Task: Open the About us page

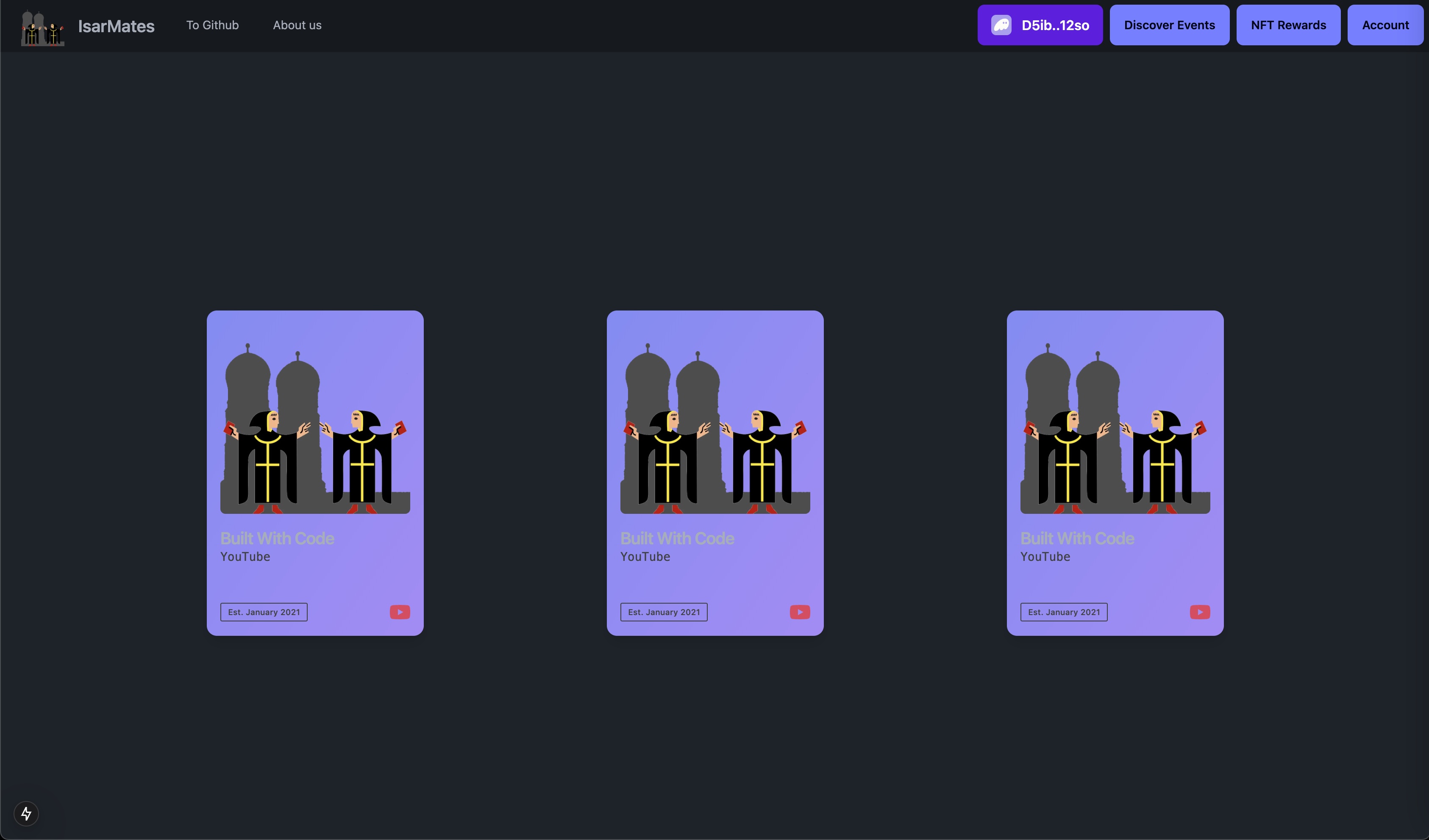Action: click(x=297, y=25)
